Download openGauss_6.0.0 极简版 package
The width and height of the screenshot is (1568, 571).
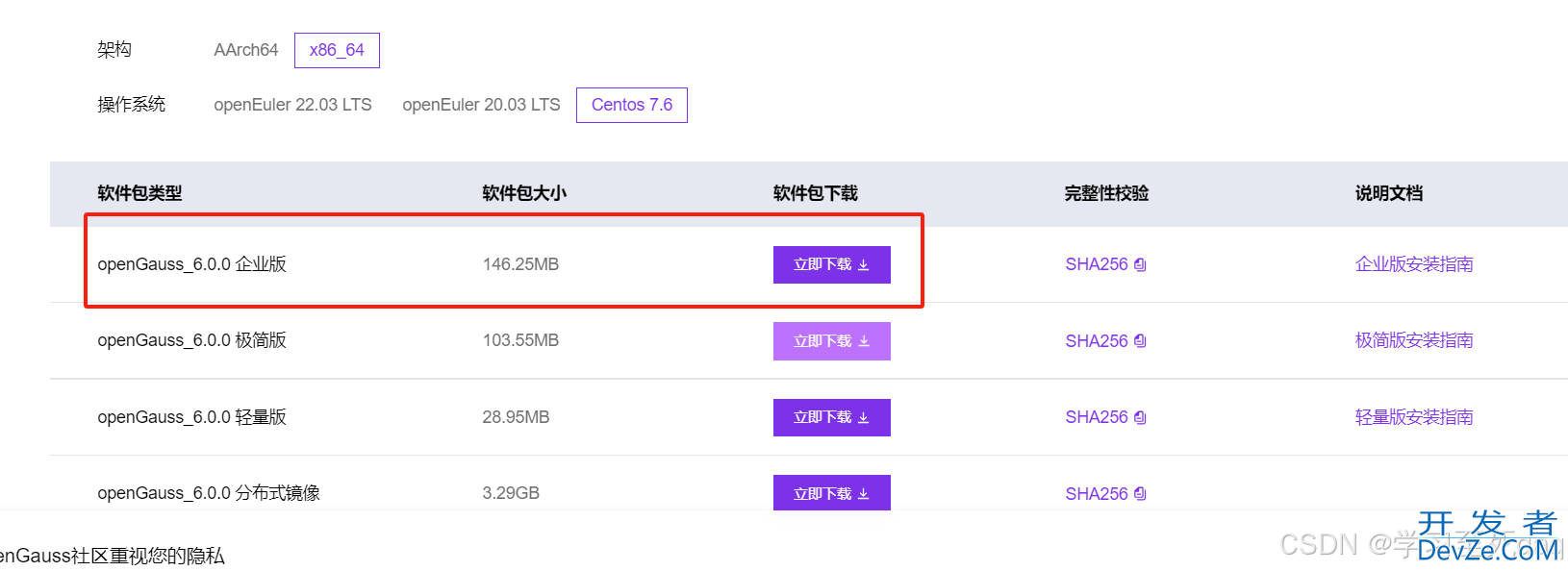click(x=831, y=341)
